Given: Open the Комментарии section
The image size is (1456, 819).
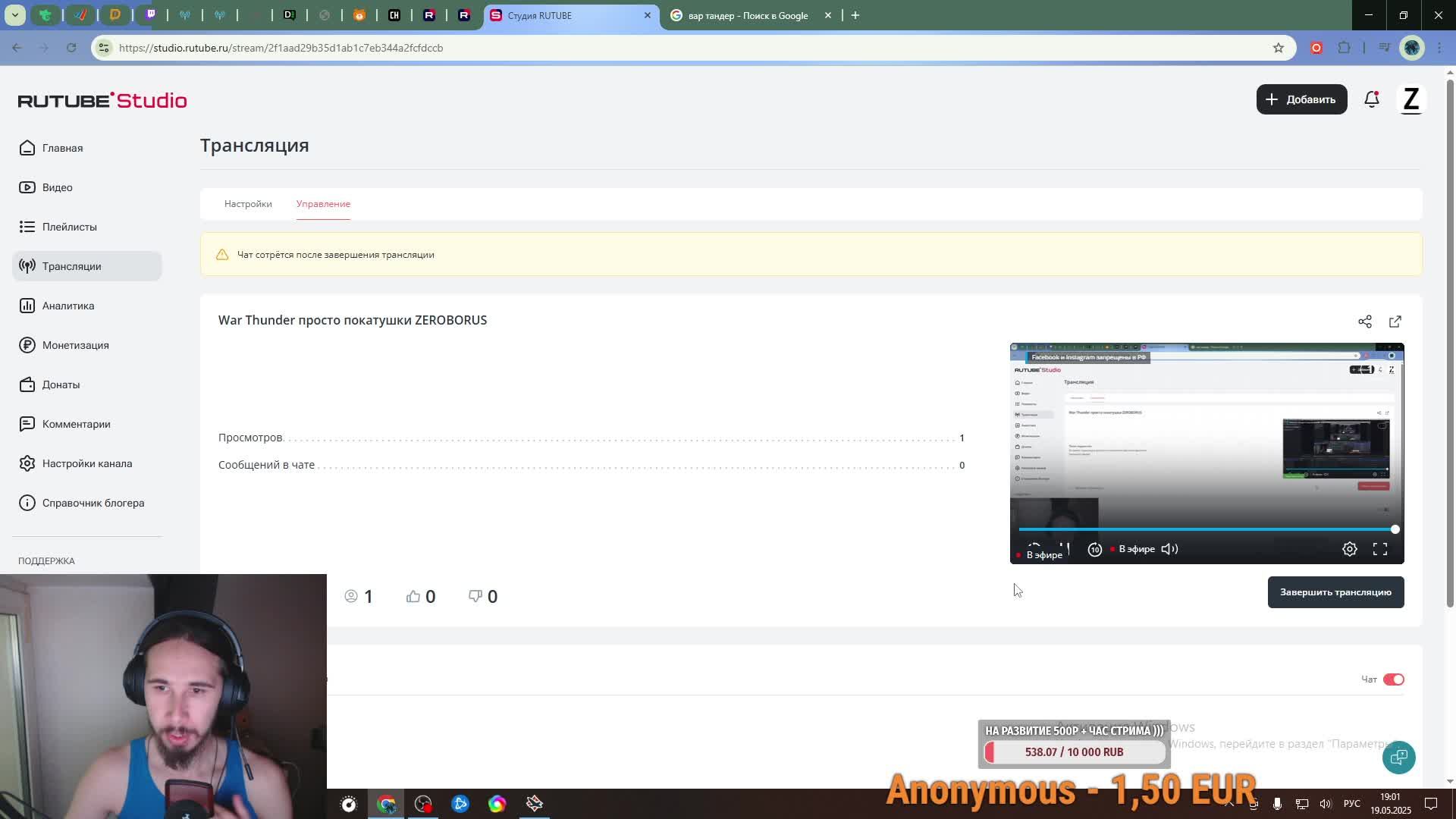Looking at the screenshot, I should coord(76,424).
